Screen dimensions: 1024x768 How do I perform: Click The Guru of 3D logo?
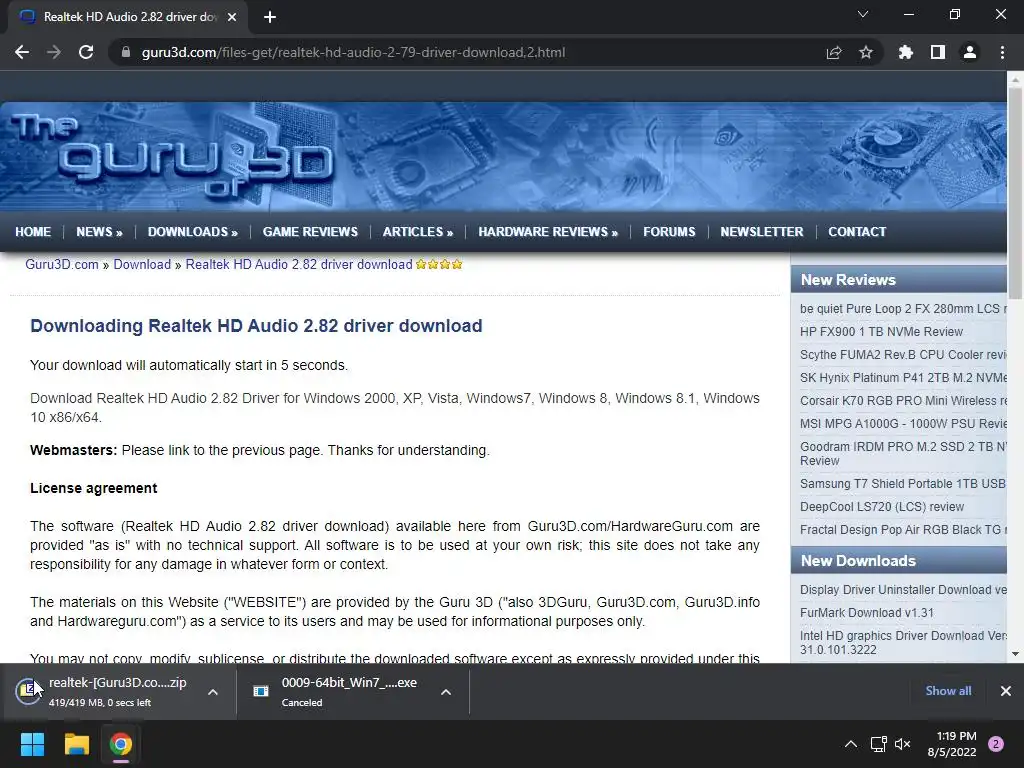click(x=172, y=155)
